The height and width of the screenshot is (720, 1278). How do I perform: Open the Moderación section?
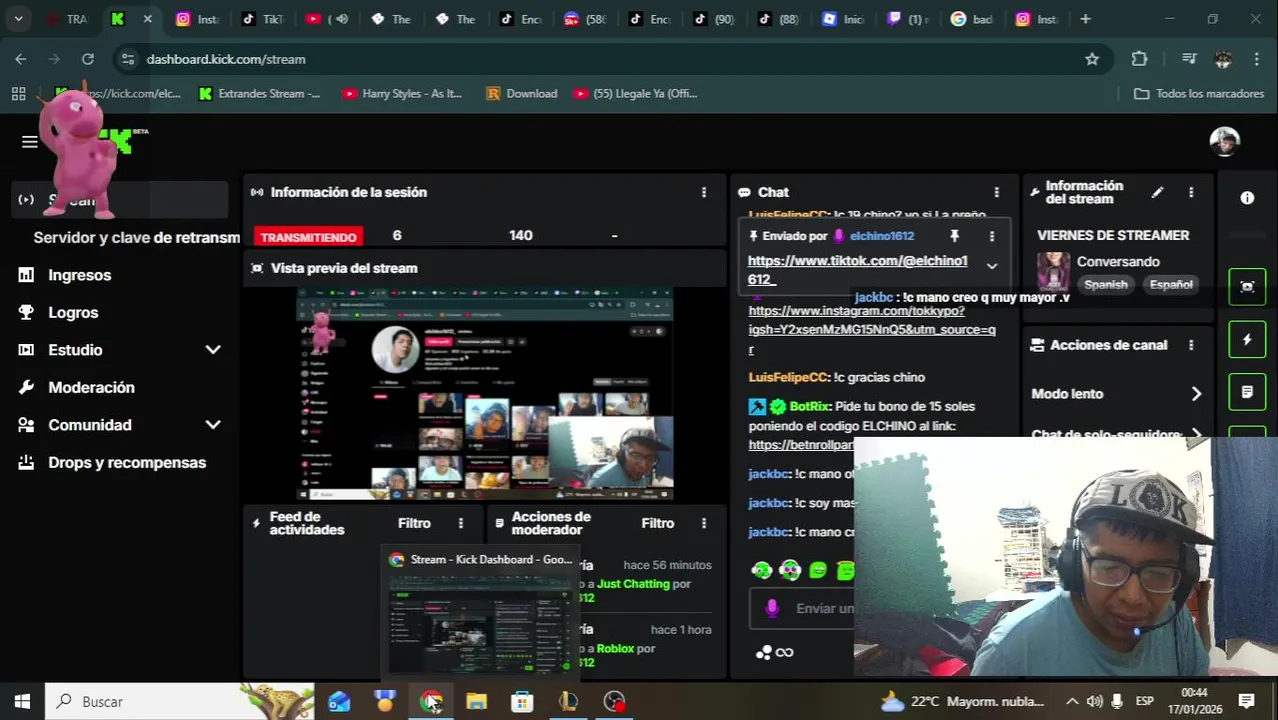[91, 388]
